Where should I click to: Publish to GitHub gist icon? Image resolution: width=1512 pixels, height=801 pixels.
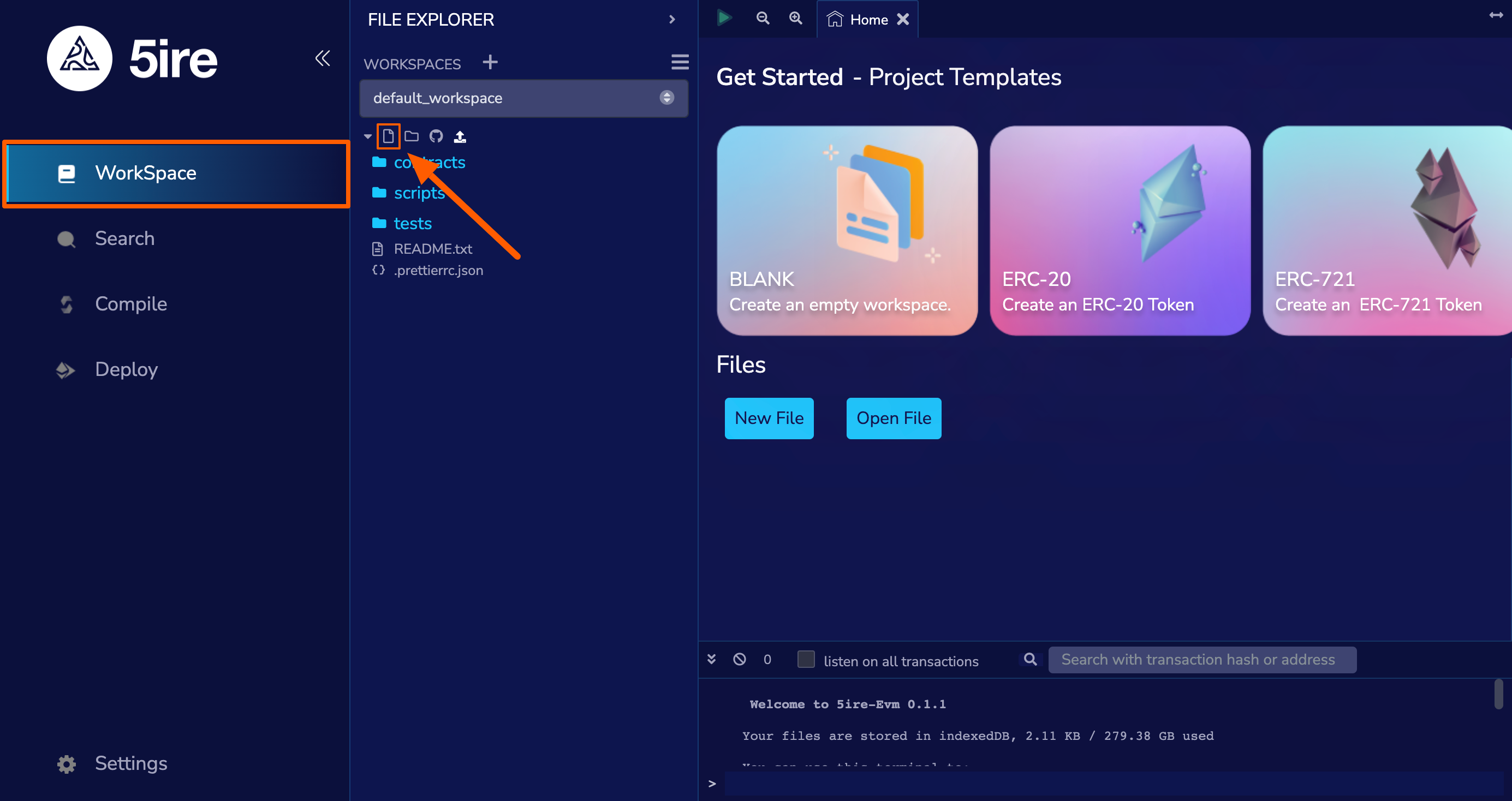click(x=436, y=136)
